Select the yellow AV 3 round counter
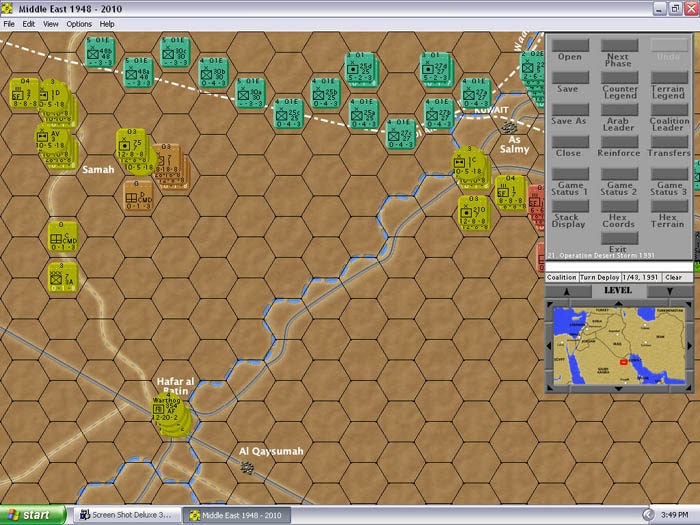The height and width of the screenshot is (525, 700). point(50,139)
